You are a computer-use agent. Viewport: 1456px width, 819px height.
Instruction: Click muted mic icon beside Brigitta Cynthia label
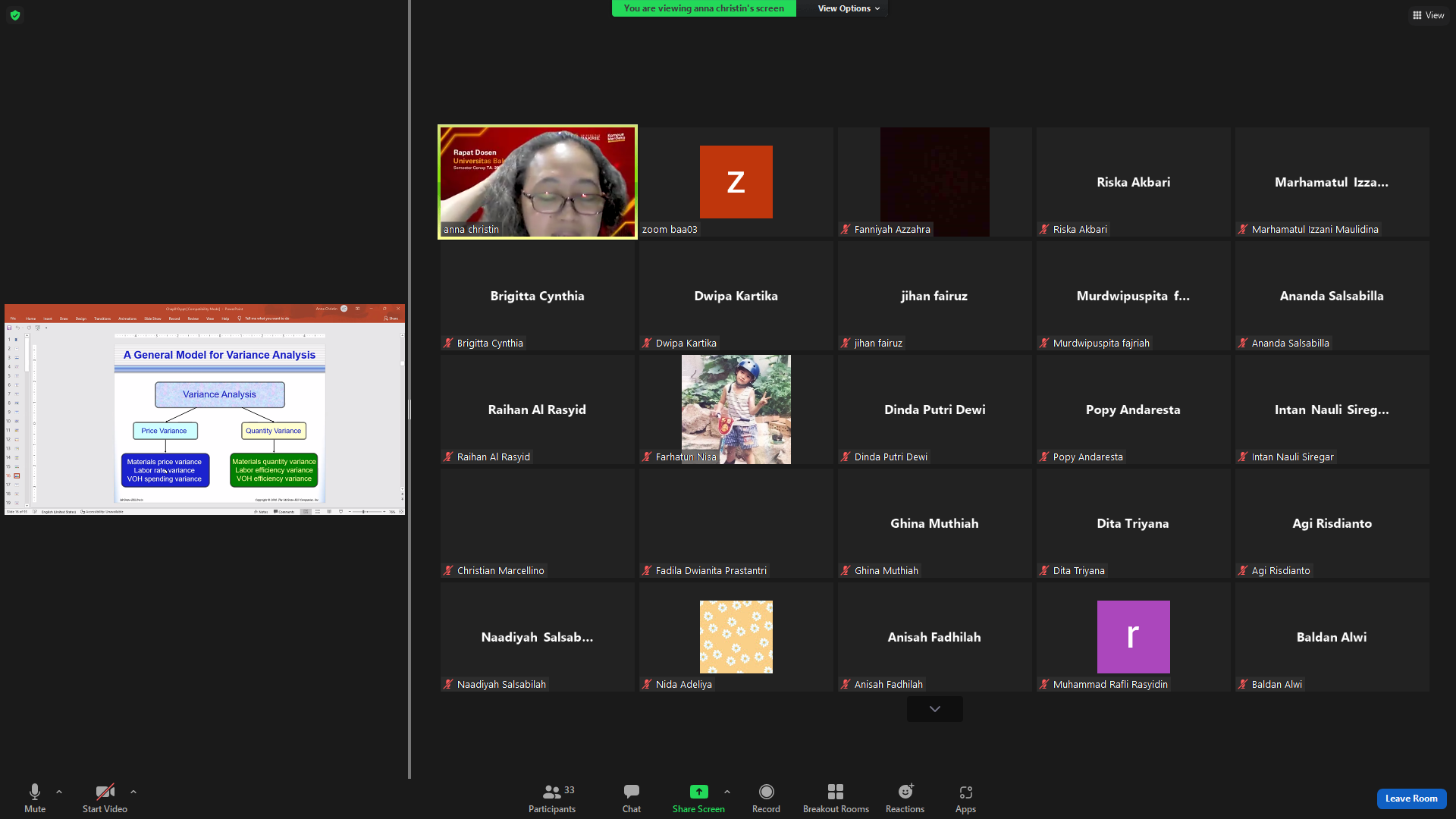[x=448, y=343]
